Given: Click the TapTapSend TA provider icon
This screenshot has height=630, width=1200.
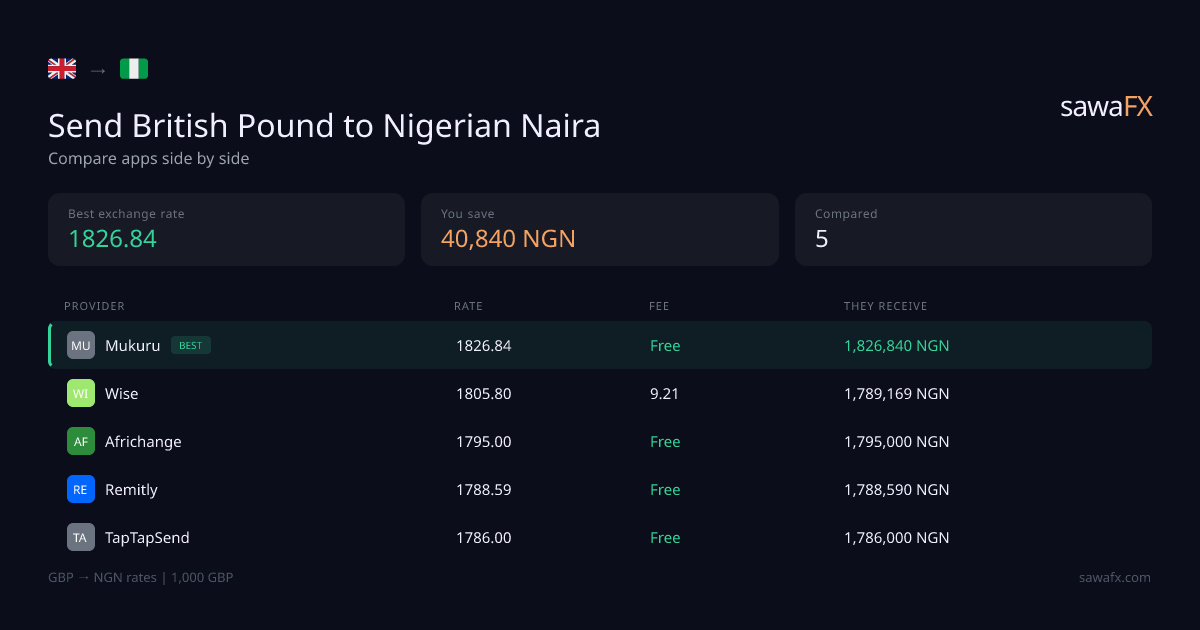Looking at the screenshot, I should click(81, 537).
